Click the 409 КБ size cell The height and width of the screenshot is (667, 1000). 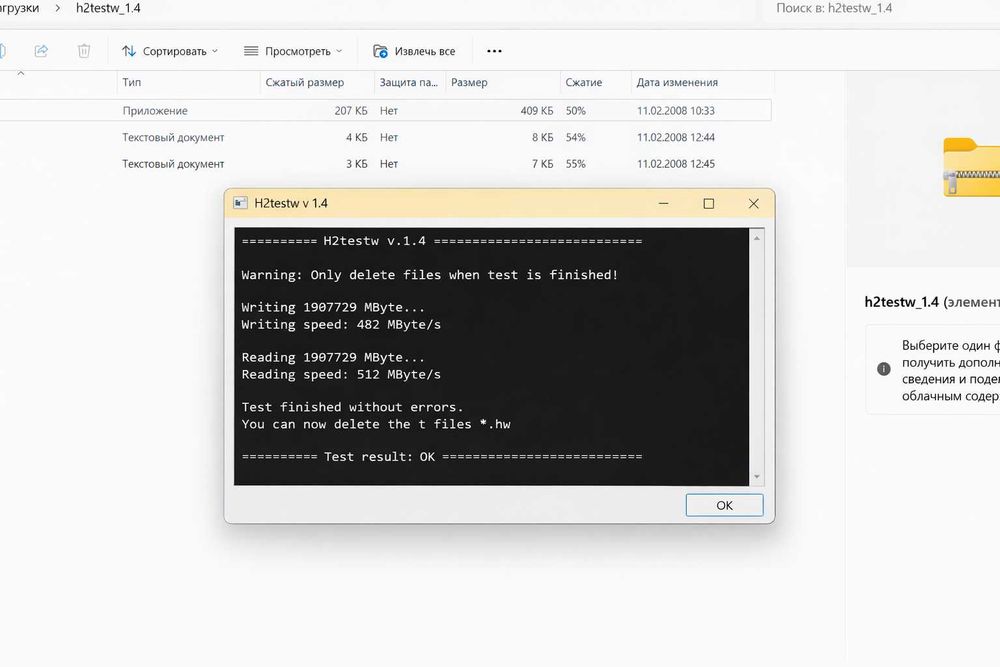tap(536, 110)
